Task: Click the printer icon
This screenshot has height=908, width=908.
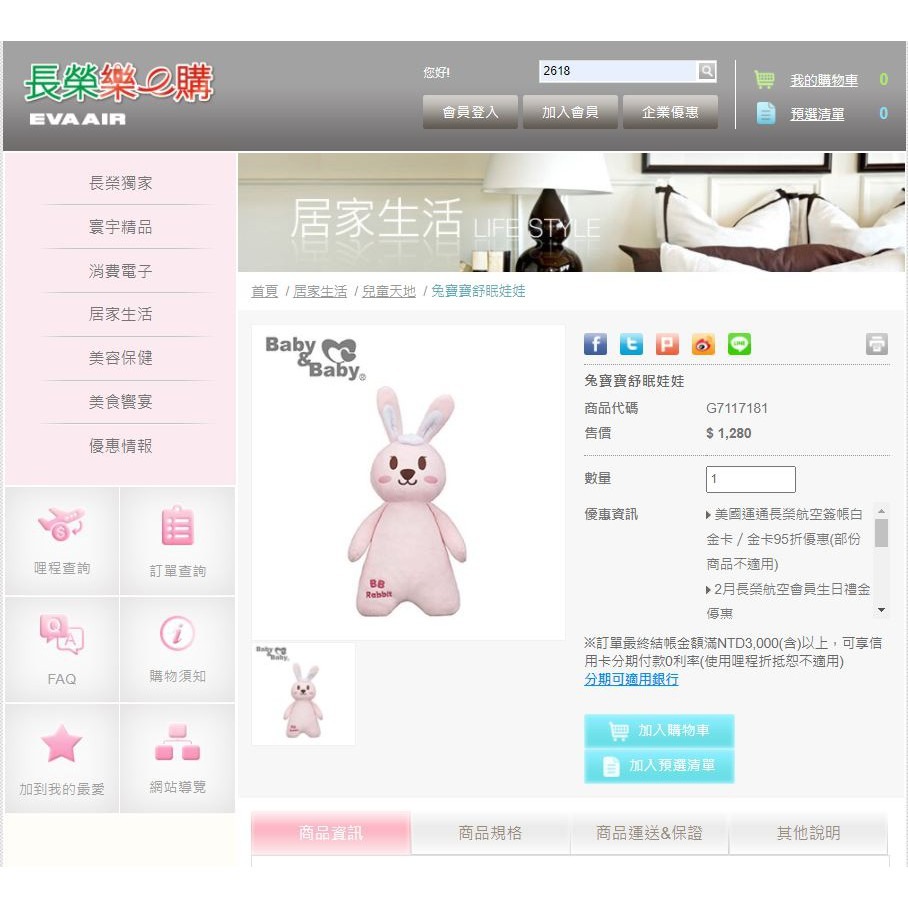Action: [x=876, y=345]
